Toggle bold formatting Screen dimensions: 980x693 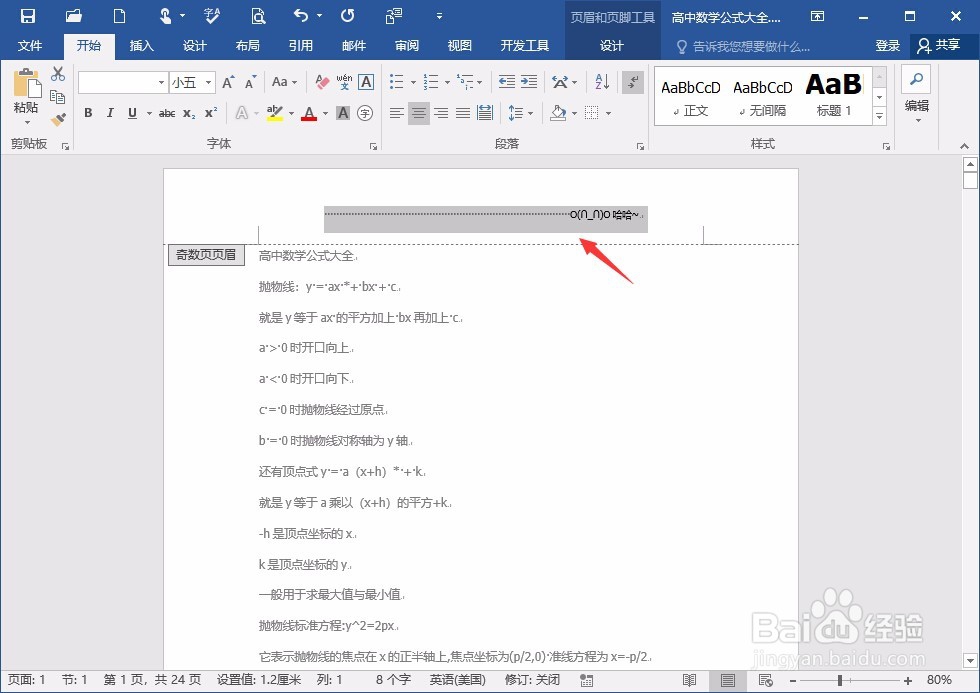point(88,113)
